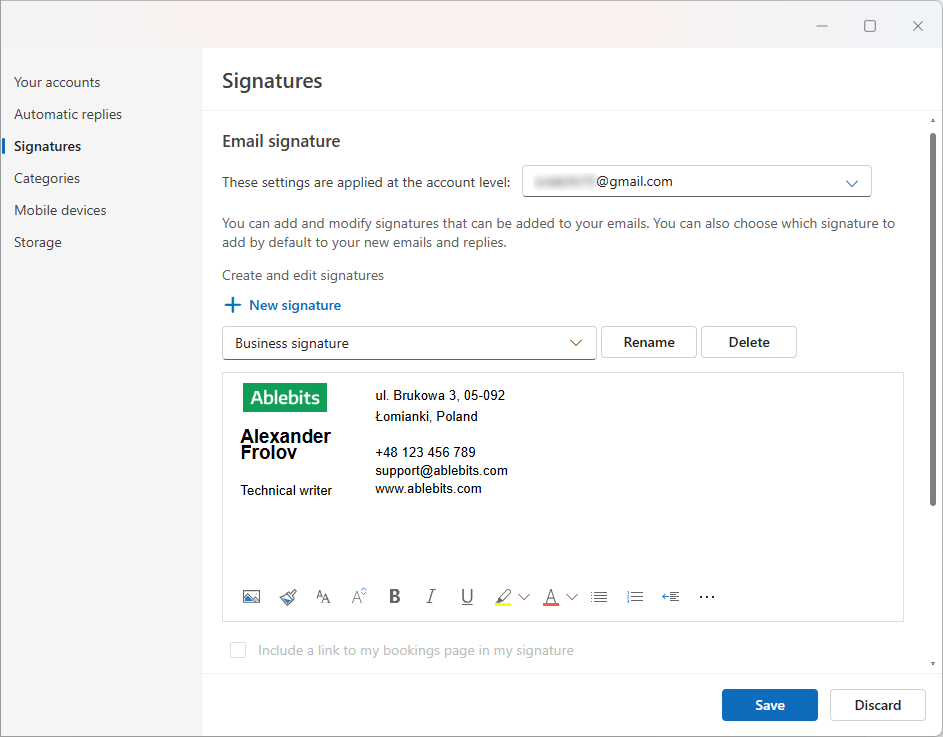Change the font size with the icon
Image resolution: width=943 pixels, height=737 pixels.
tap(359, 596)
